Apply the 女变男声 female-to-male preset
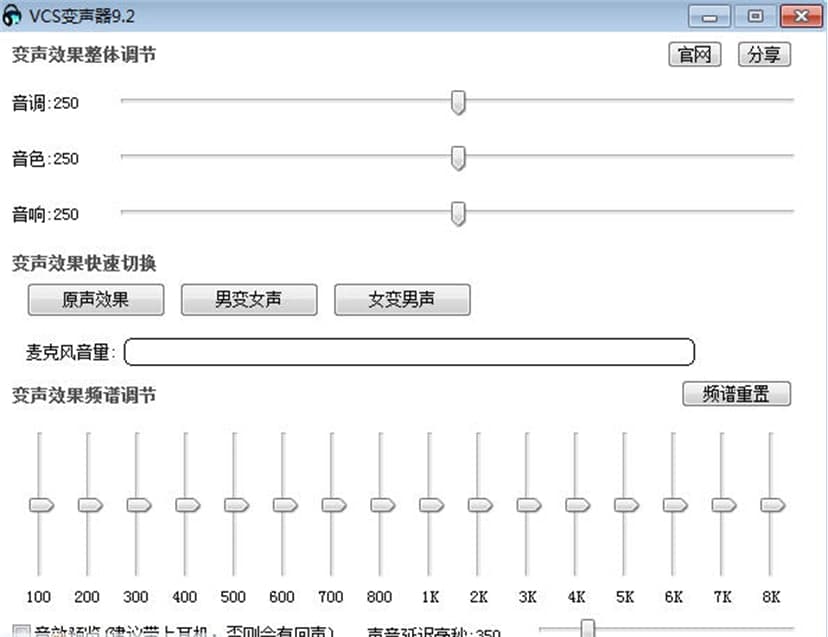 coord(403,299)
